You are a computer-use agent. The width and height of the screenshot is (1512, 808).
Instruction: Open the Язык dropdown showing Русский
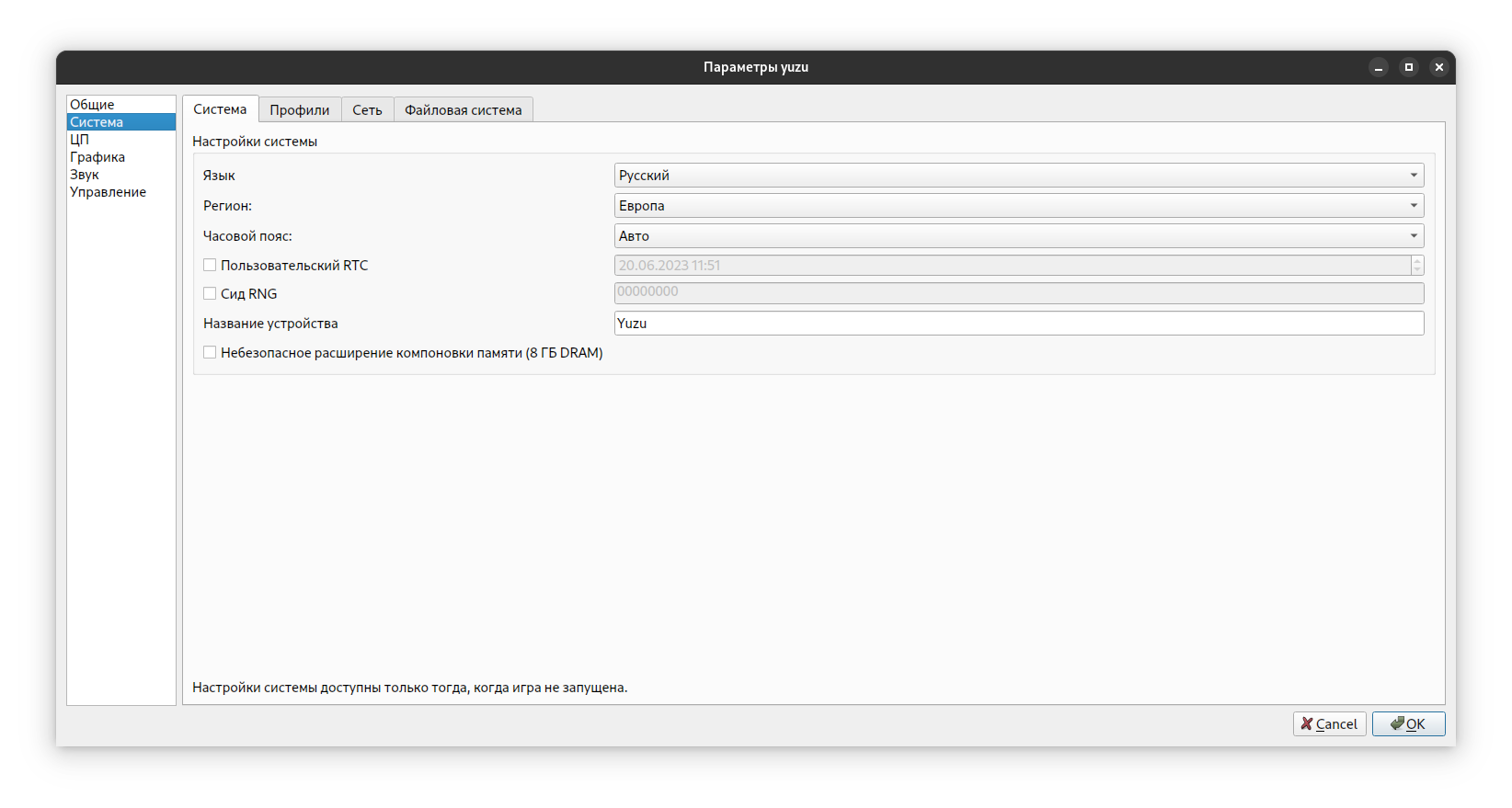1019,176
